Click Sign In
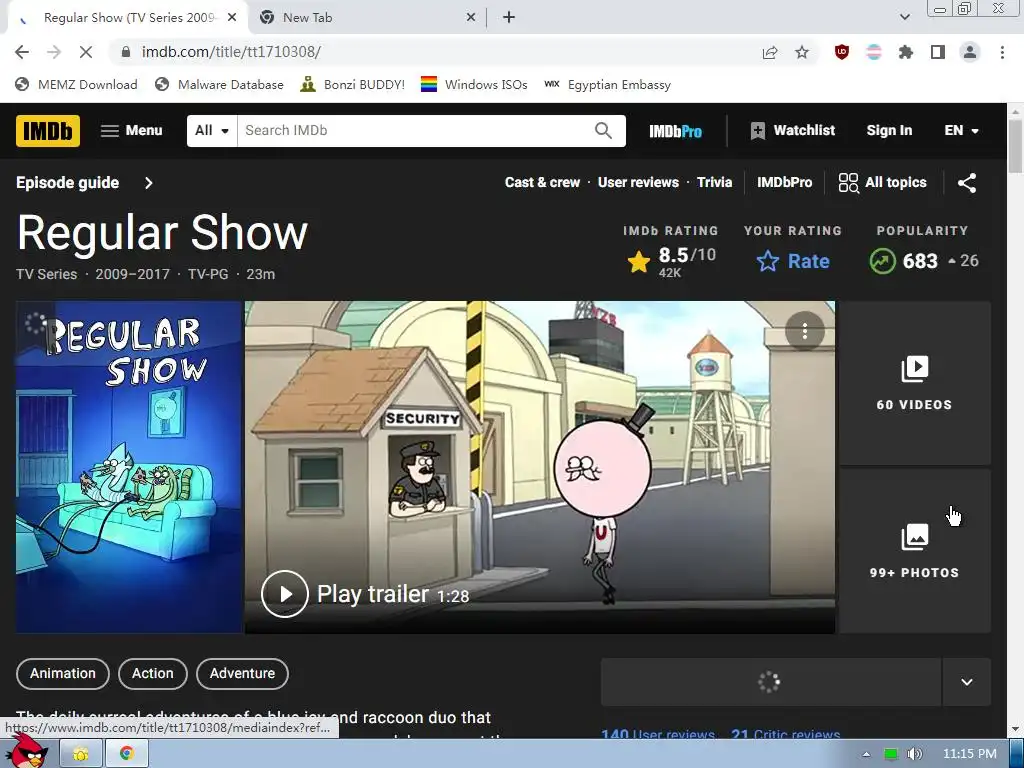Screen dimensions: 1024x768 [889, 131]
